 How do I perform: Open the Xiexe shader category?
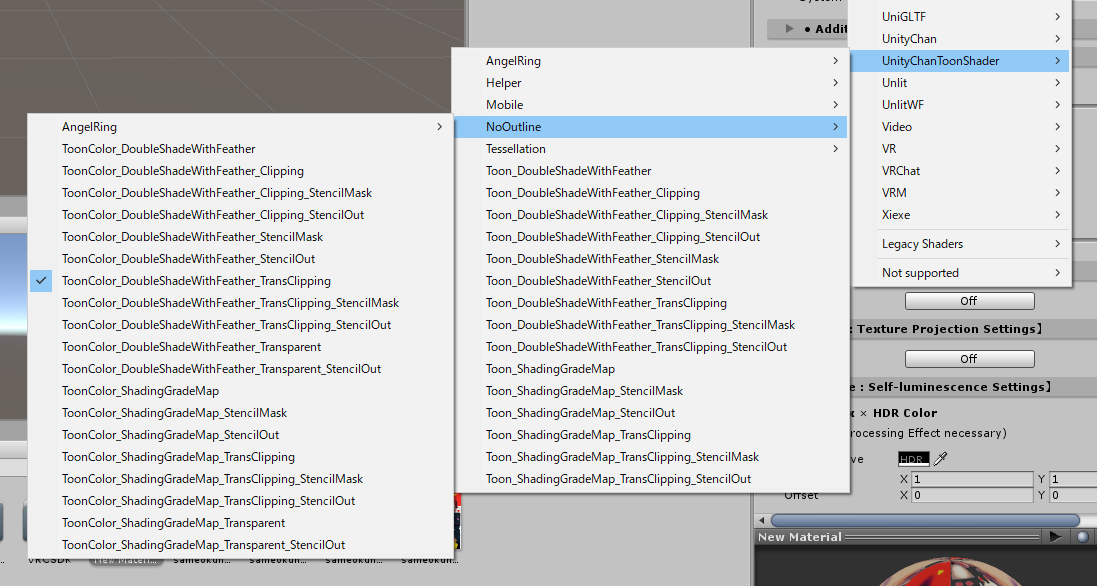[961, 215]
